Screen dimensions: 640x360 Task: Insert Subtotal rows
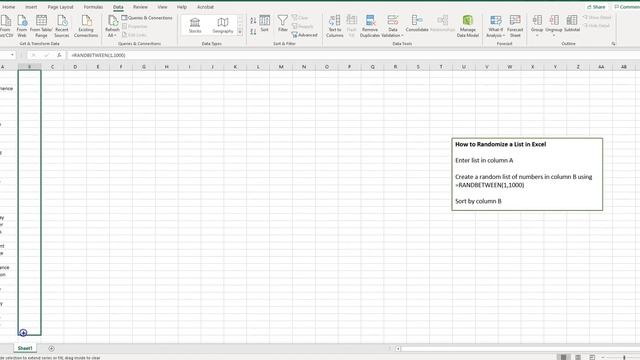pos(572,24)
